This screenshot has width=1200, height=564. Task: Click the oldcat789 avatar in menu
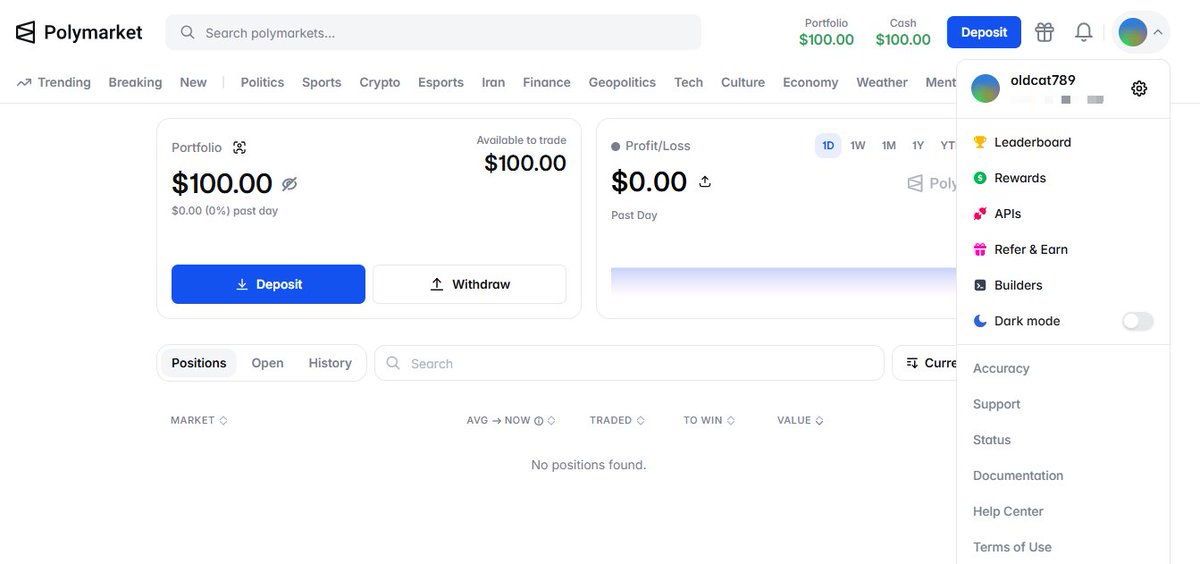pyautogui.click(x=985, y=88)
